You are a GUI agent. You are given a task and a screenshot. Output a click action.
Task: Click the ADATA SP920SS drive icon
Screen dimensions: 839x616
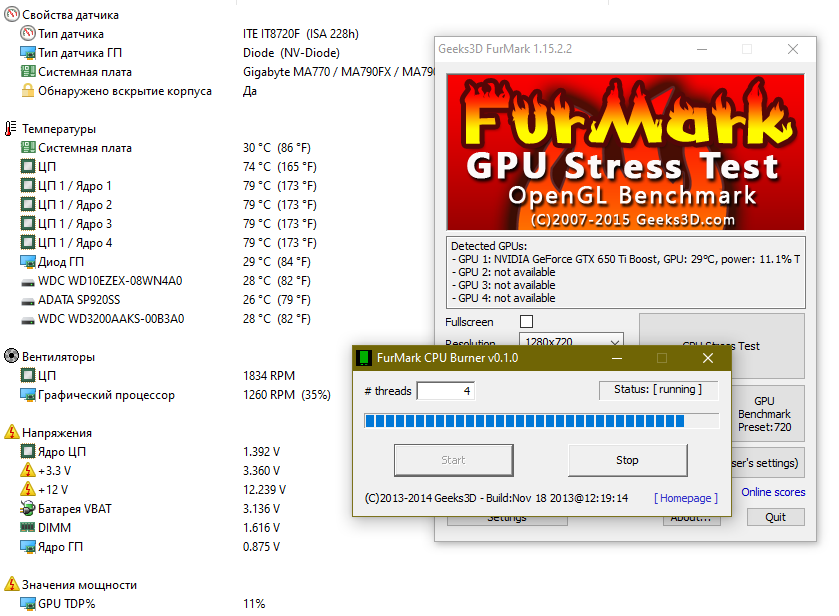[x=28, y=301]
